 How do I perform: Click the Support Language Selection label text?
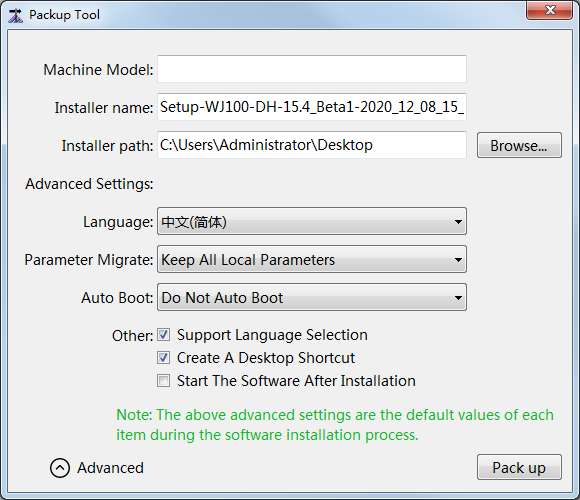pyautogui.click(x=272, y=335)
